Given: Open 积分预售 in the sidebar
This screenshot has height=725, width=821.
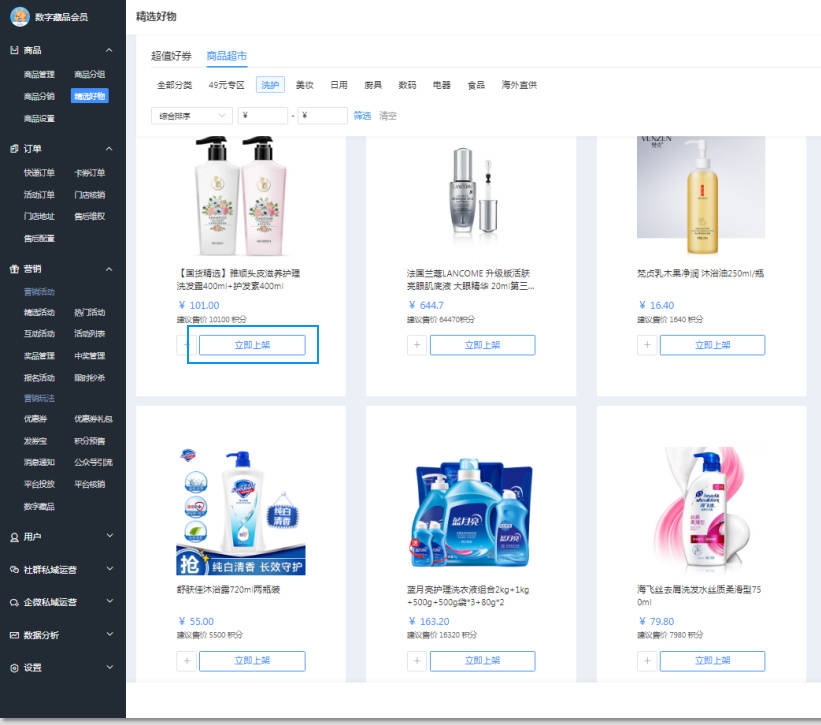Looking at the screenshot, I should click(90, 441).
